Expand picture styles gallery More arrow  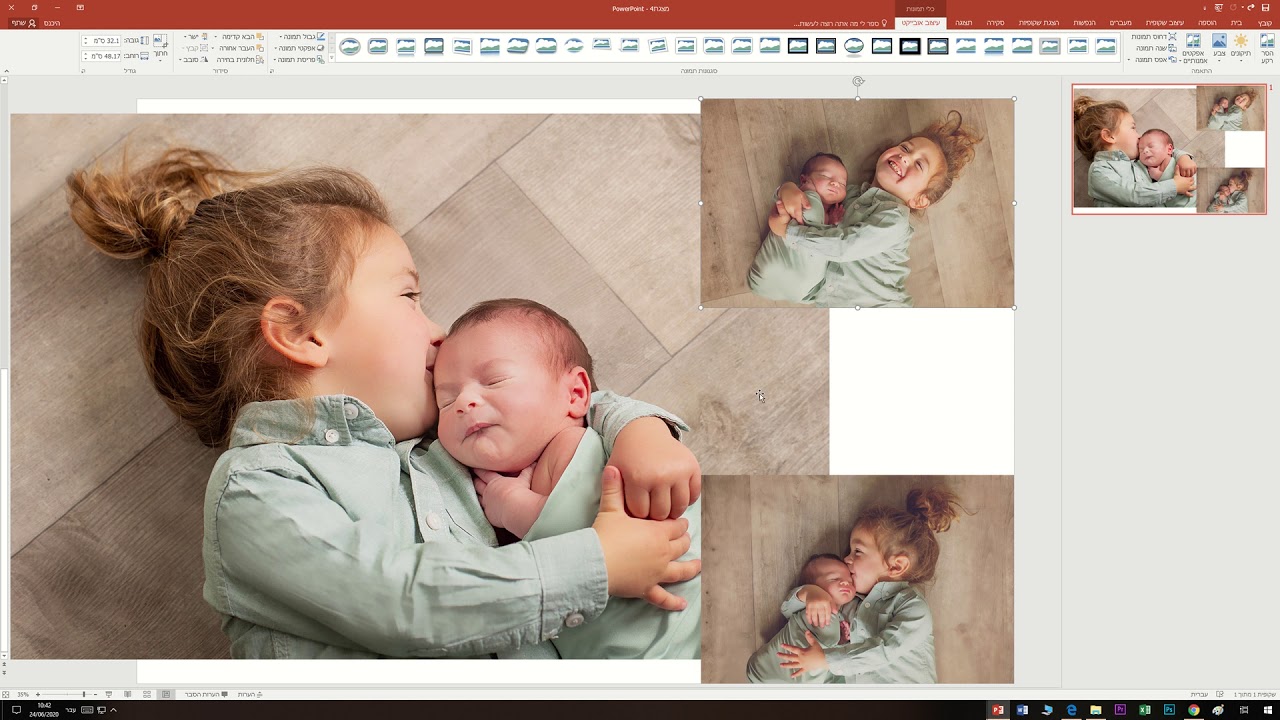(x=332, y=59)
